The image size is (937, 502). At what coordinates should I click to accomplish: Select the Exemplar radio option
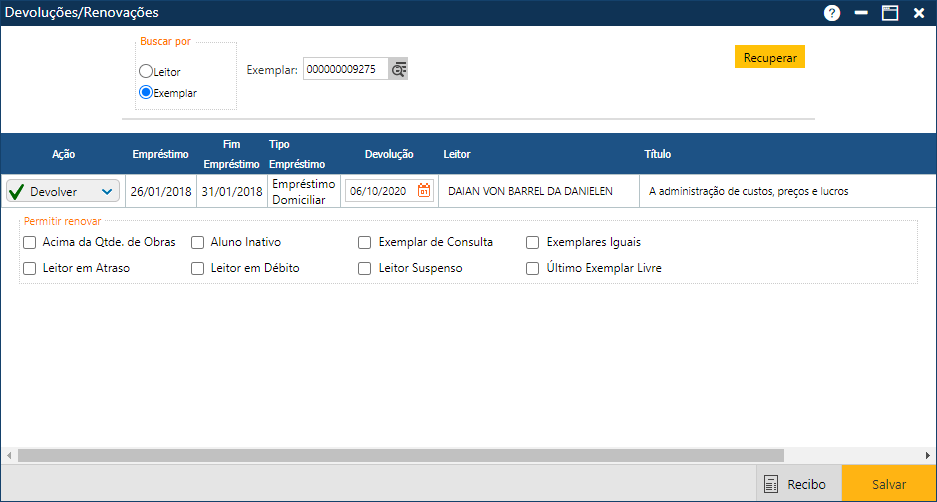(146, 92)
